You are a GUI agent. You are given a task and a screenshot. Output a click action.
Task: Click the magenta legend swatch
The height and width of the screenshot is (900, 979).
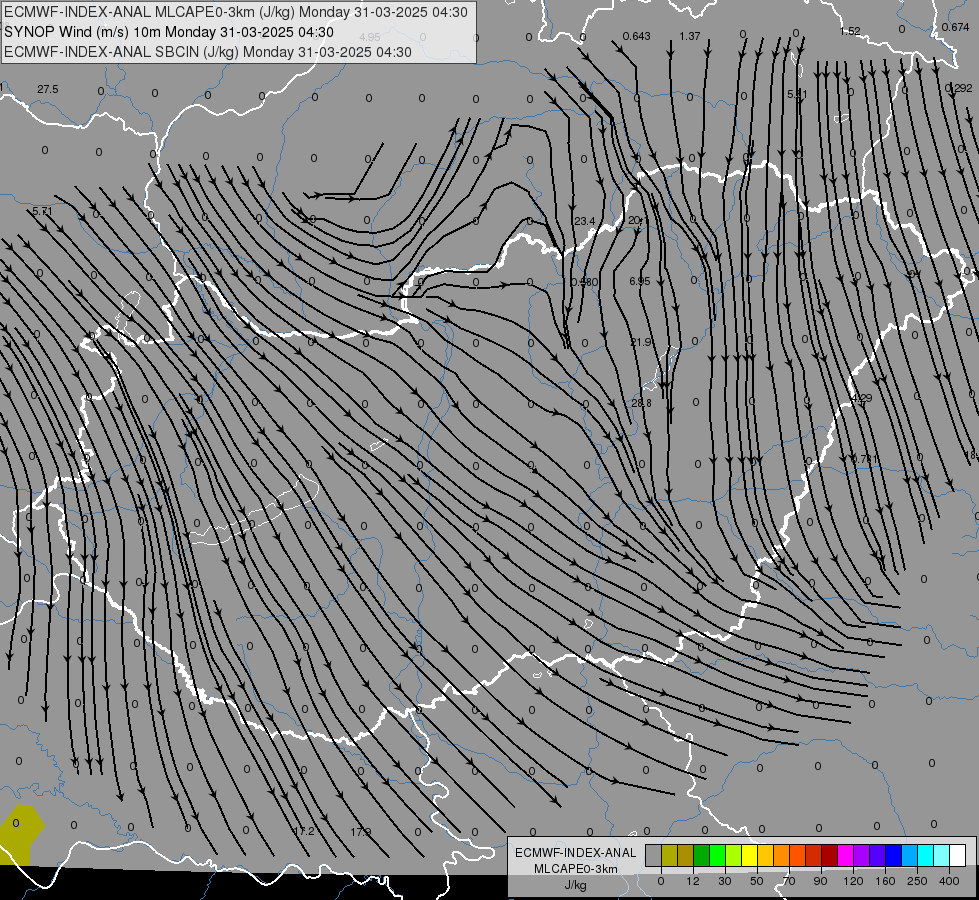846,856
